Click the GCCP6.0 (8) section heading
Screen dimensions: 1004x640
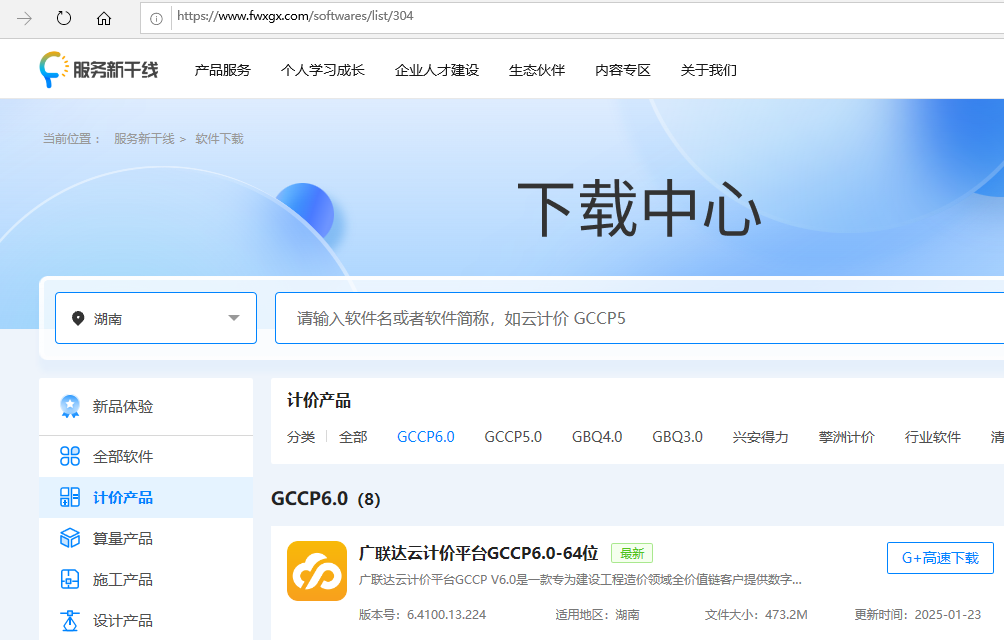click(x=326, y=499)
